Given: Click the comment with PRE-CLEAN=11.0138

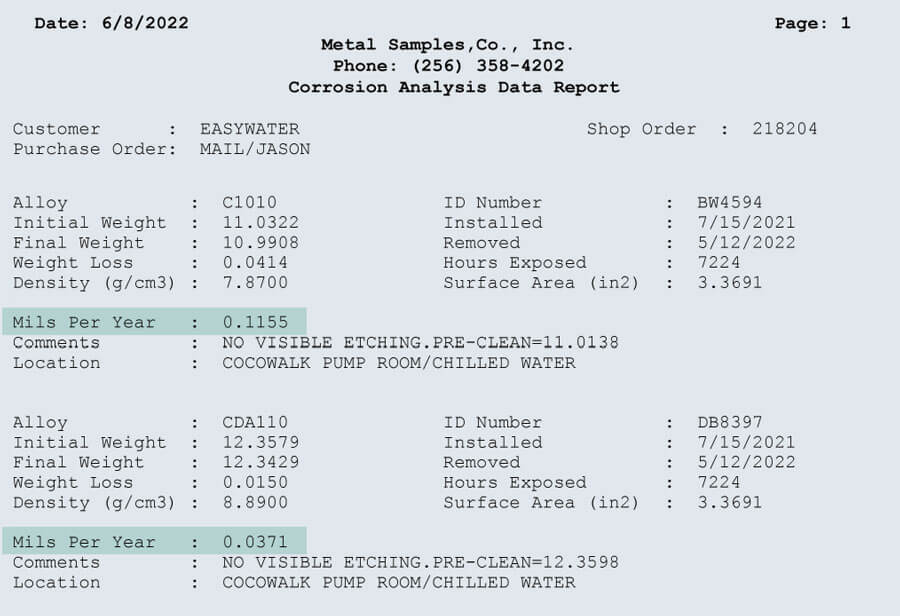Looking at the screenshot, I should coord(421,343).
